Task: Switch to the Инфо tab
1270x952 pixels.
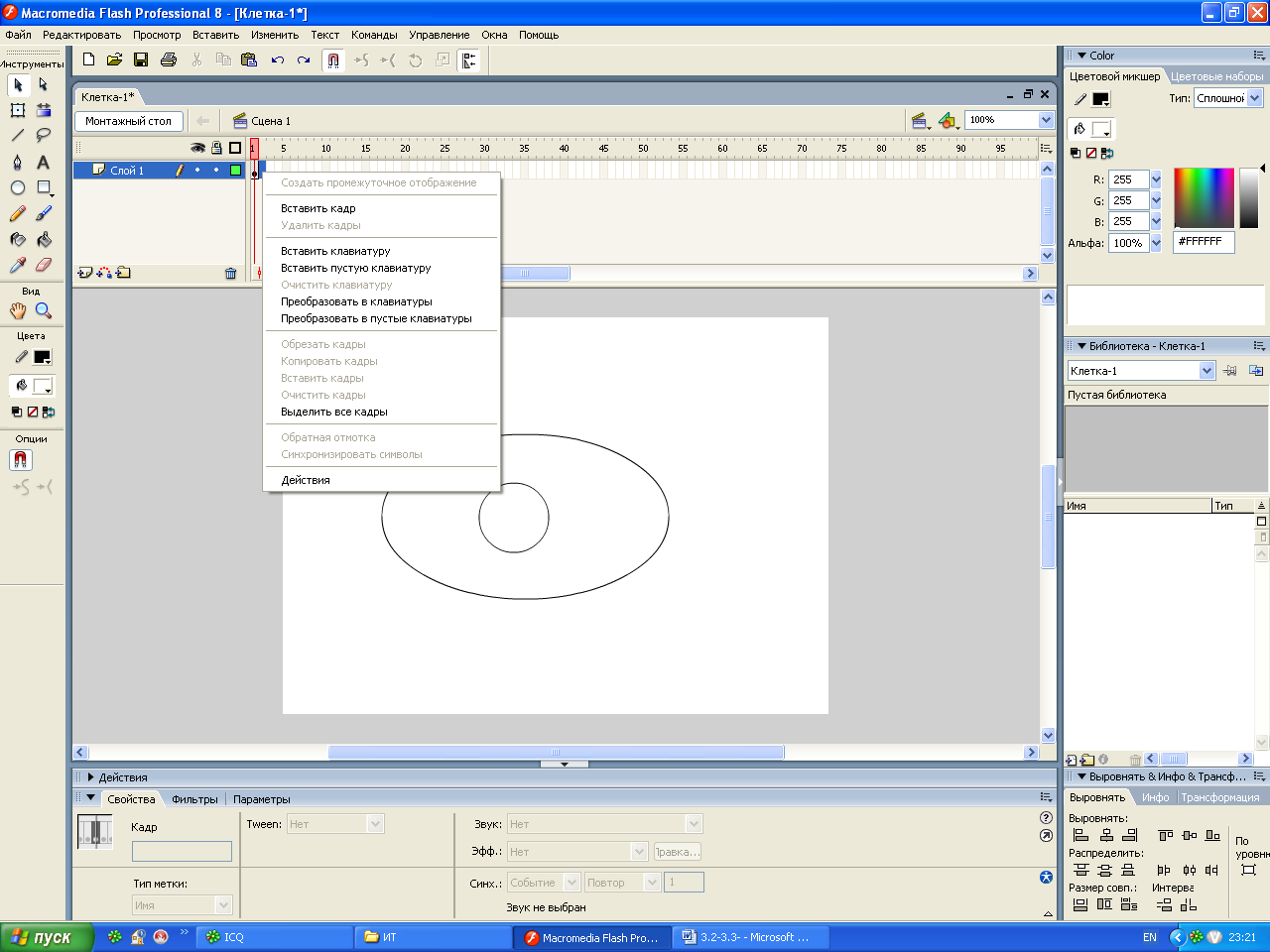Action: tap(1155, 797)
